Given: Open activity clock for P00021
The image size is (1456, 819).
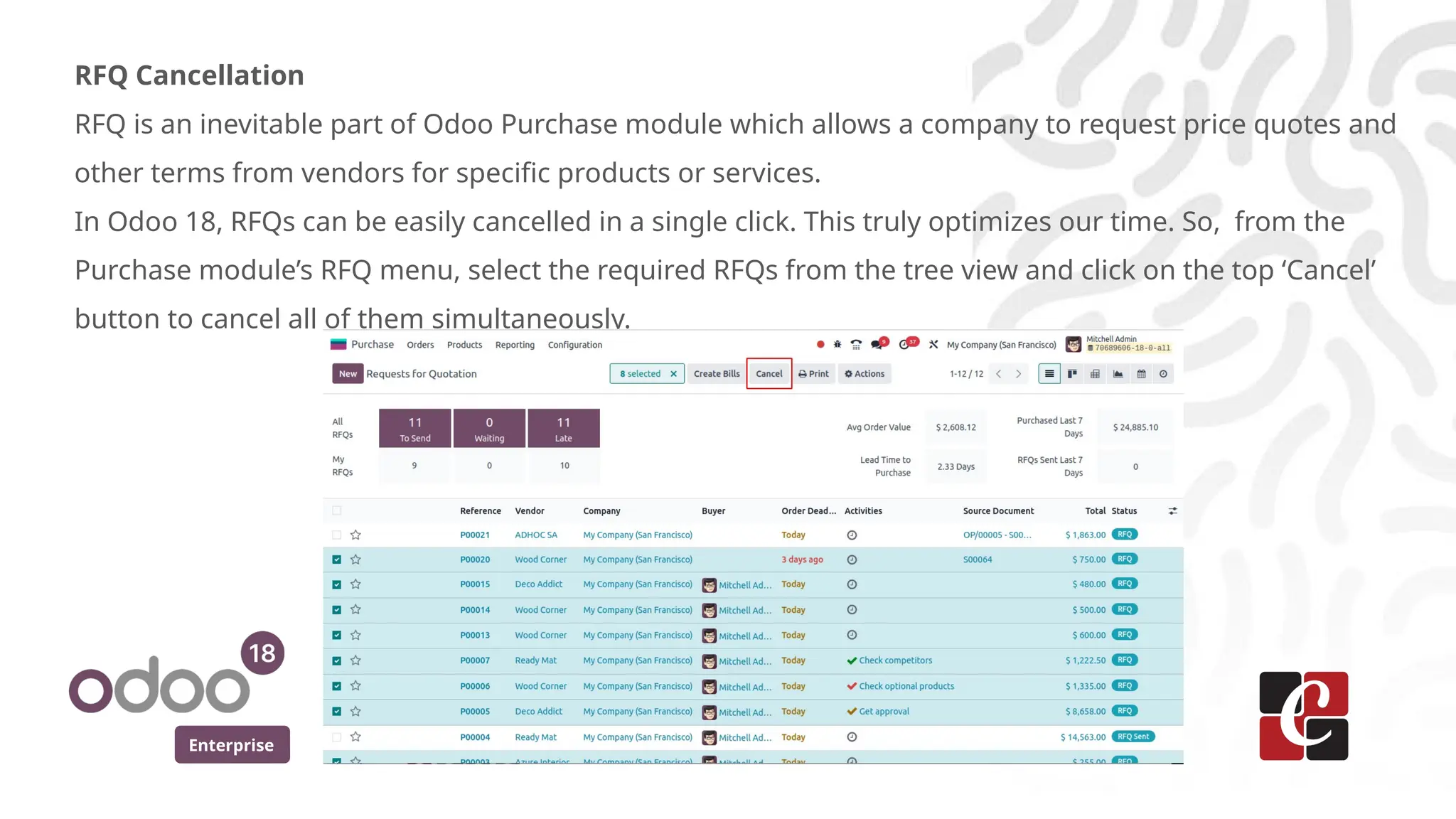Looking at the screenshot, I should [852, 535].
